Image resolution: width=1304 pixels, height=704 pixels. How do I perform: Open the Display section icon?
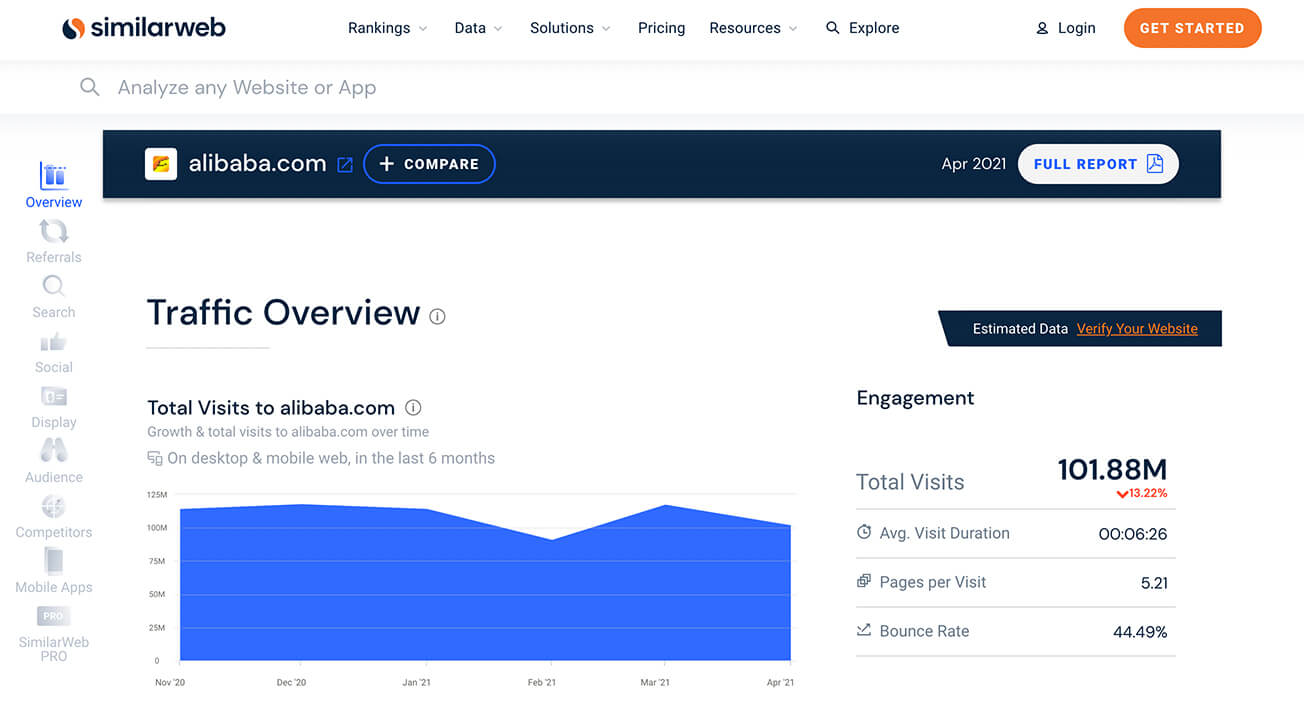pyautogui.click(x=54, y=397)
